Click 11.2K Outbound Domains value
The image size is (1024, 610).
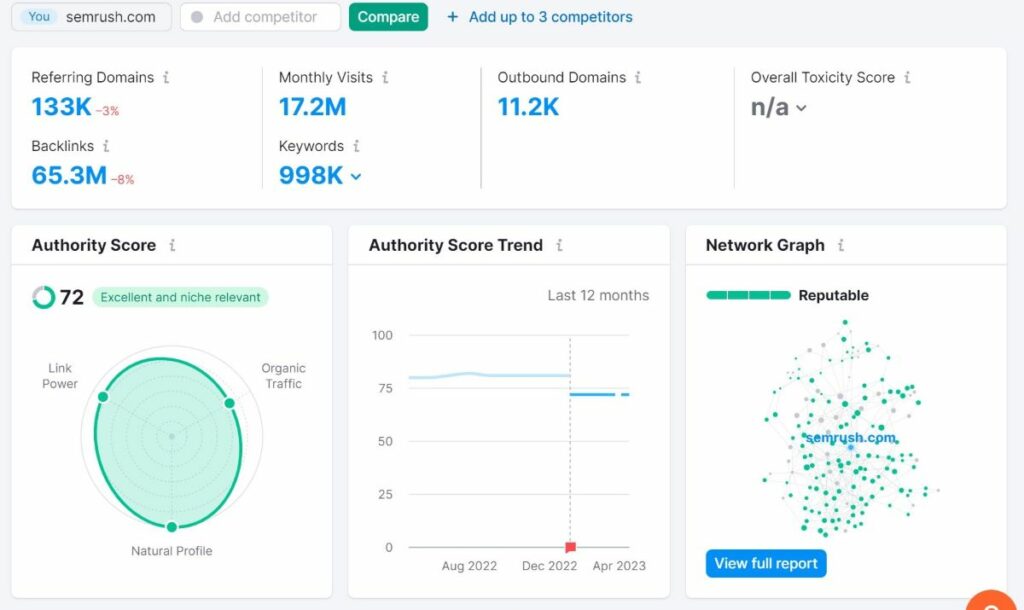click(x=528, y=106)
